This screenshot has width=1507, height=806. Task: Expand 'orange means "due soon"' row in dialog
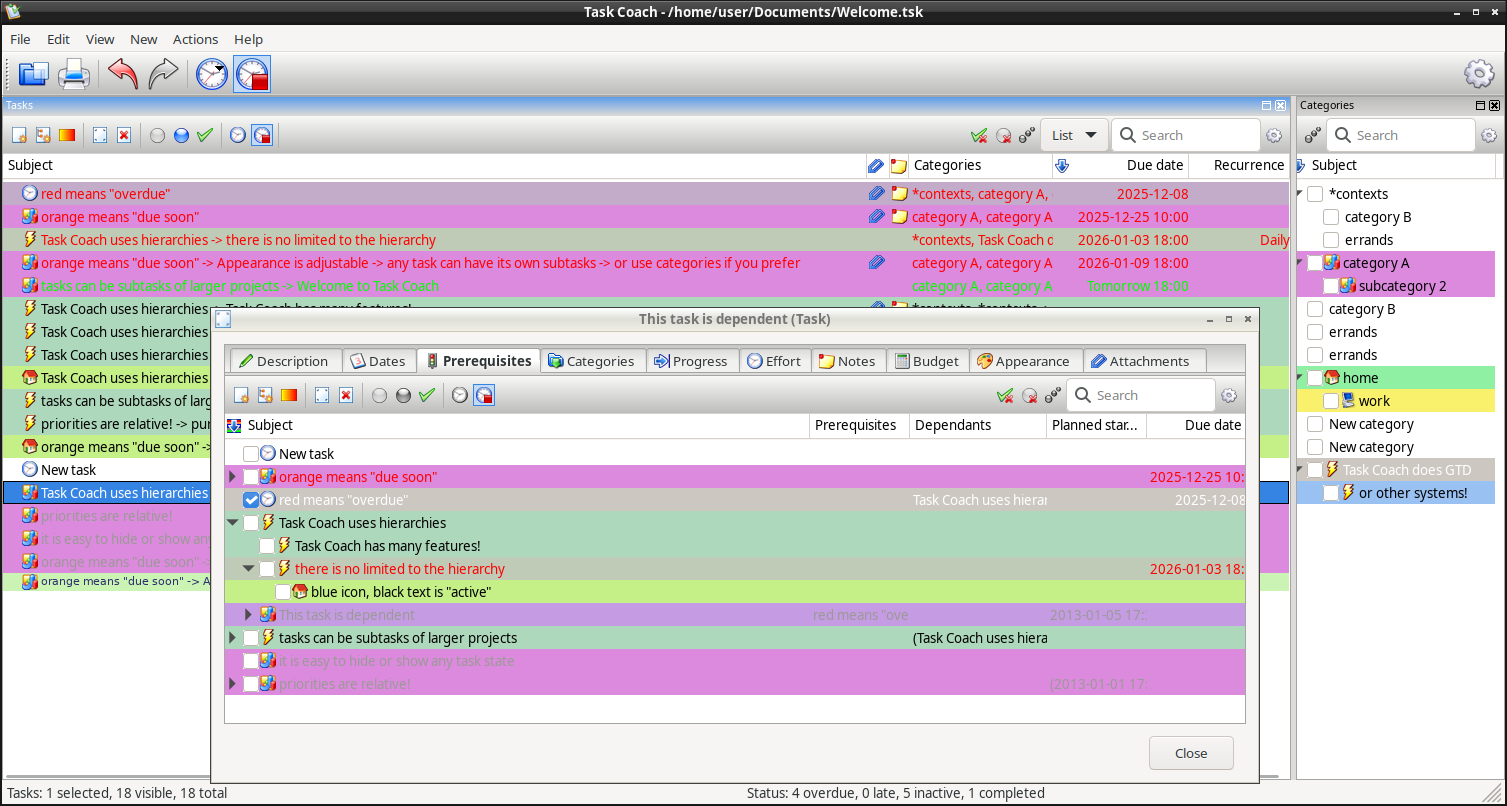point(233,477)
